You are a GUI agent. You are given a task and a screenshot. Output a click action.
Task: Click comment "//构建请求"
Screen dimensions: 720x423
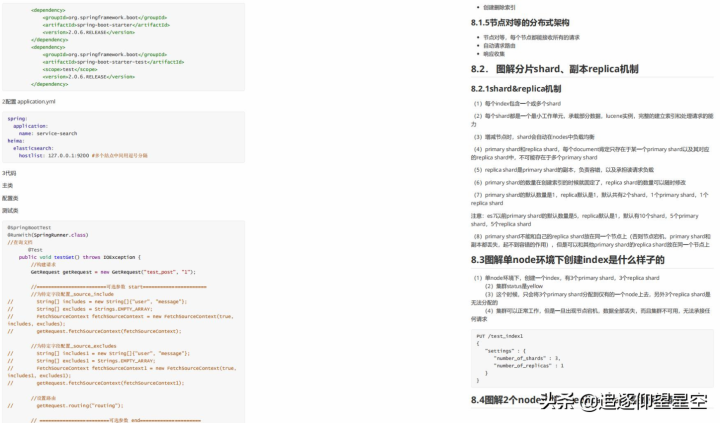43,265
